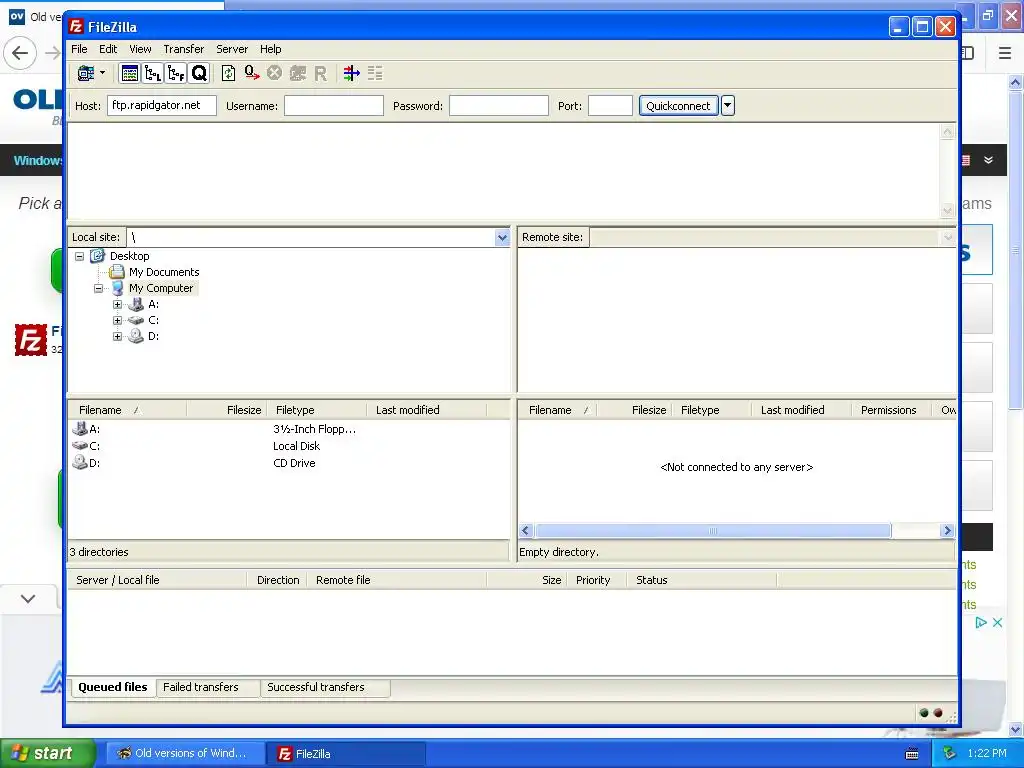The width and height of the screenshot is (1024, 768).
Task: Click the Status column header in queue
Action: click(702, 580)
